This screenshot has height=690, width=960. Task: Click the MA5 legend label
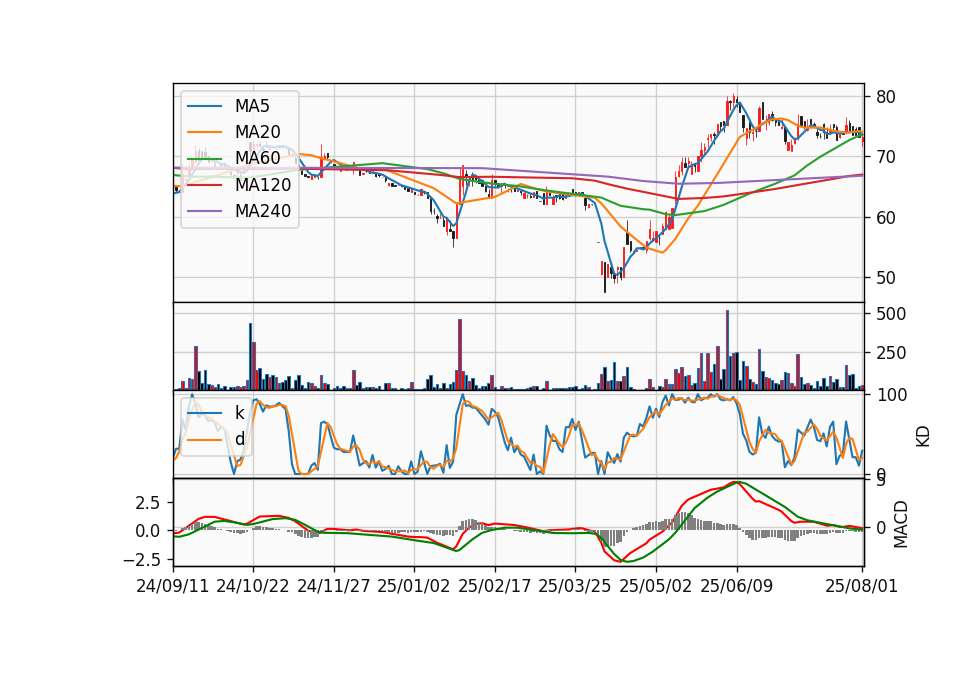pos(252,106)
